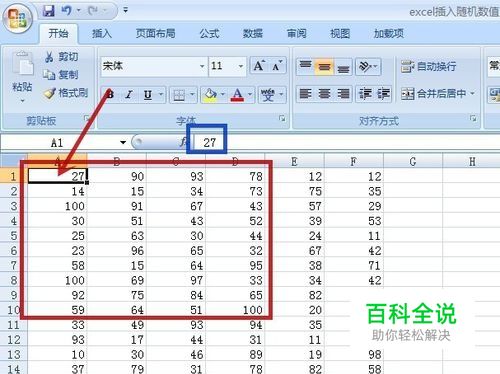Image resolution: width=500 pixels, height=374 pixels.
Task: Align cell text left
Action: point(305,94)
